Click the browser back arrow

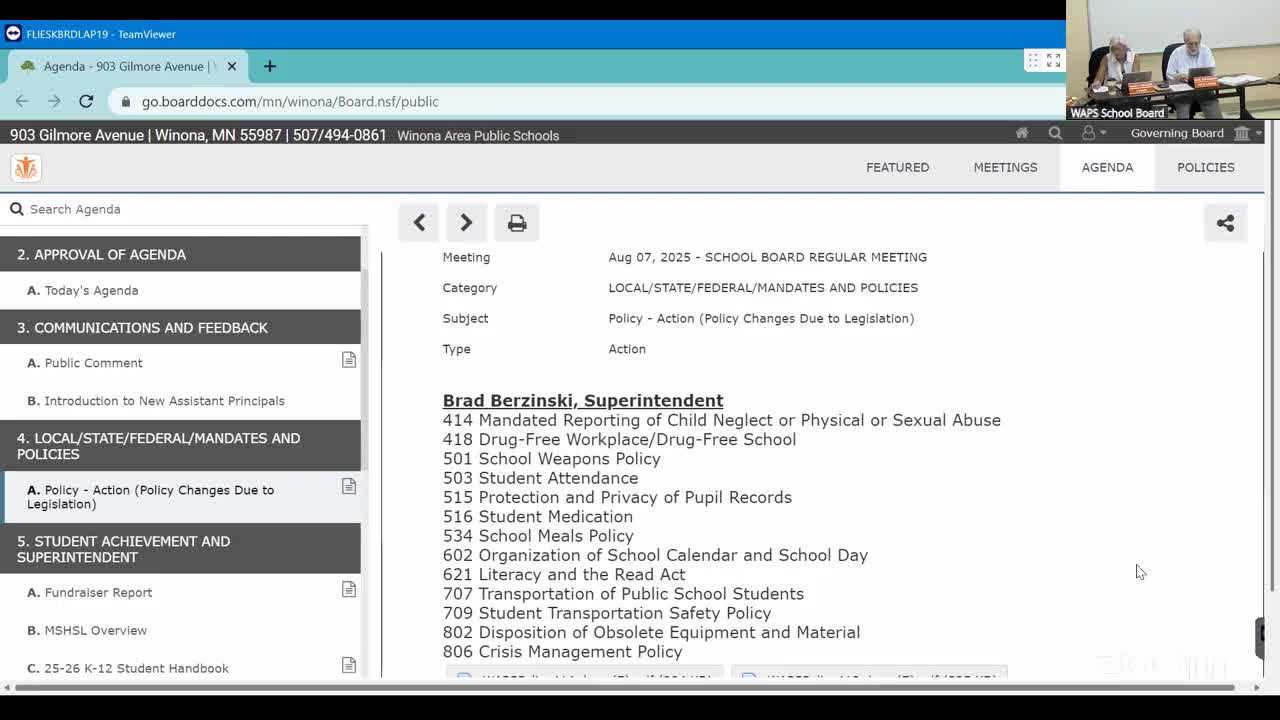22,101
